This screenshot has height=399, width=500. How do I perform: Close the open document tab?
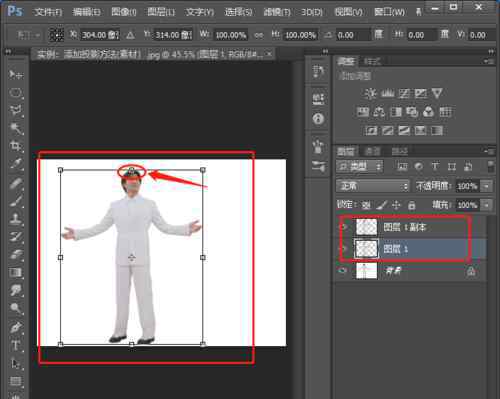269,54
